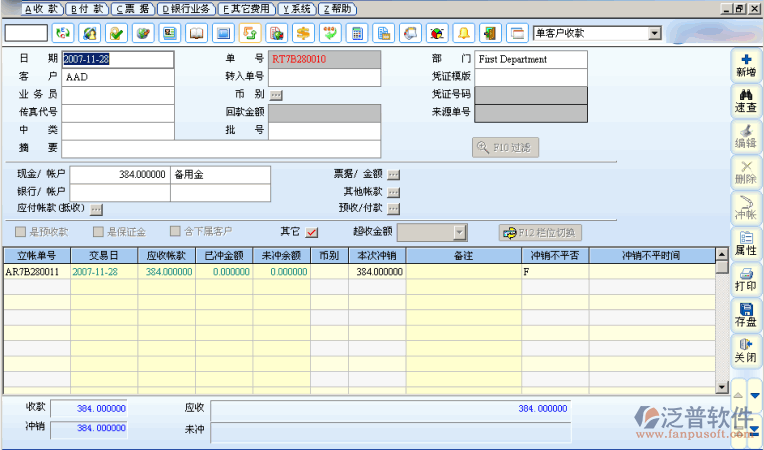764x450 pixels.
Task: Click the 日期 date input field
Action: pyautogui.click(x=117, y=59)
